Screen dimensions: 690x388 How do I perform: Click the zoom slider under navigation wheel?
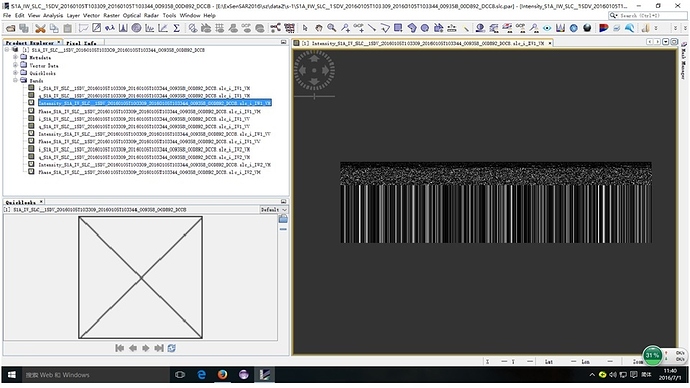314,96
